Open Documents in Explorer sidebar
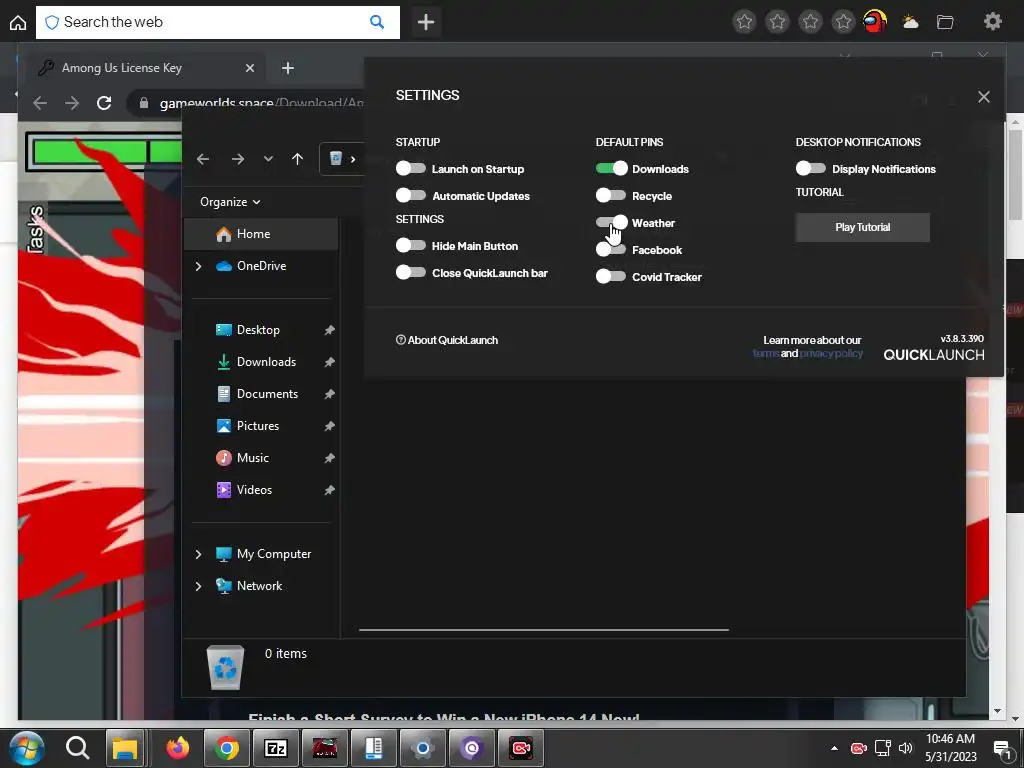Viewport: 1024px width, 768px height. [x=267, y=394]
